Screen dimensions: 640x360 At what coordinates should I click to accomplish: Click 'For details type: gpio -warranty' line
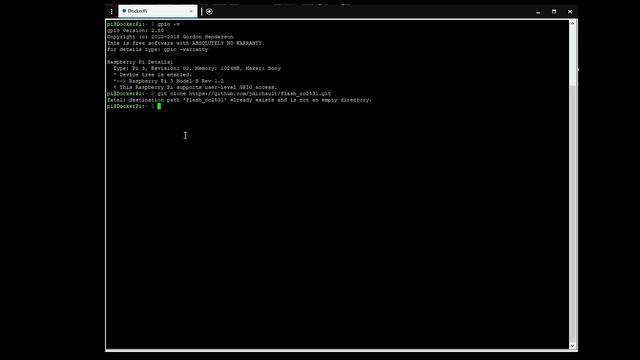(158, 49)
